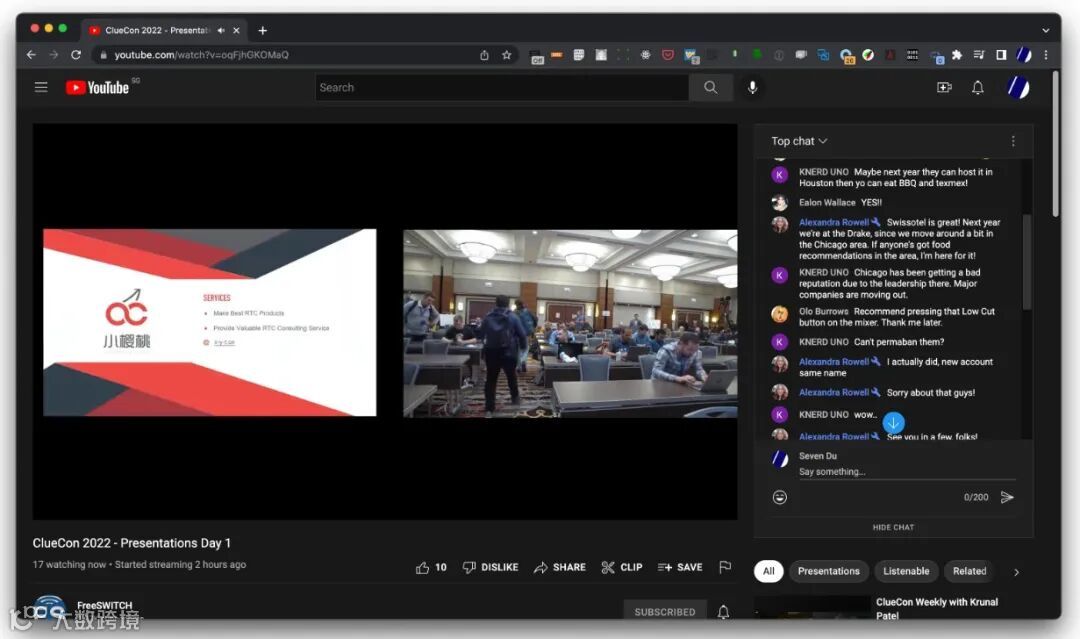The width and height of the screenshot is (1080, 639).
Task: Open chat options three-dot menu
Action: [x=1012, y=141]
